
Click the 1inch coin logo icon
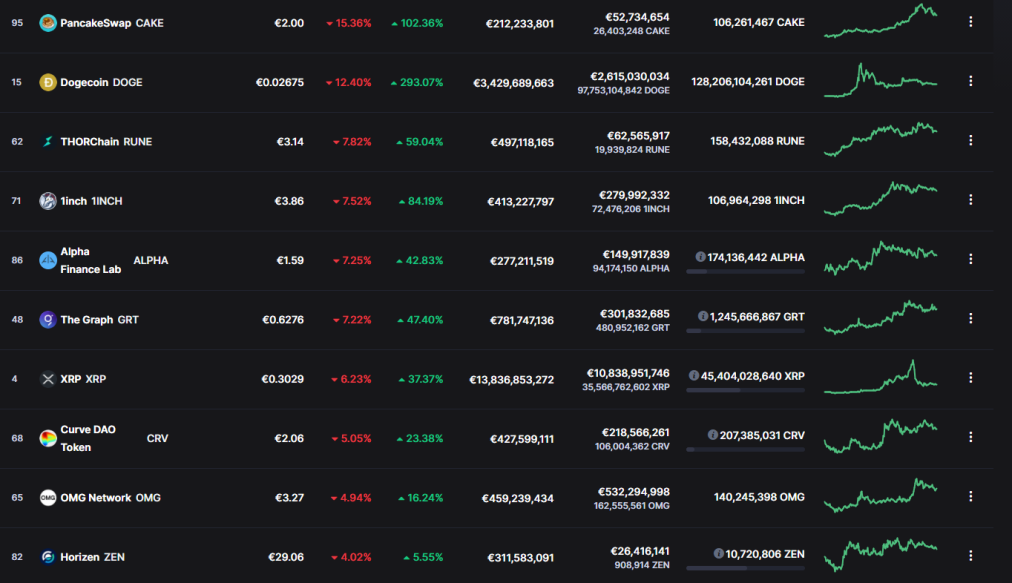48,201
